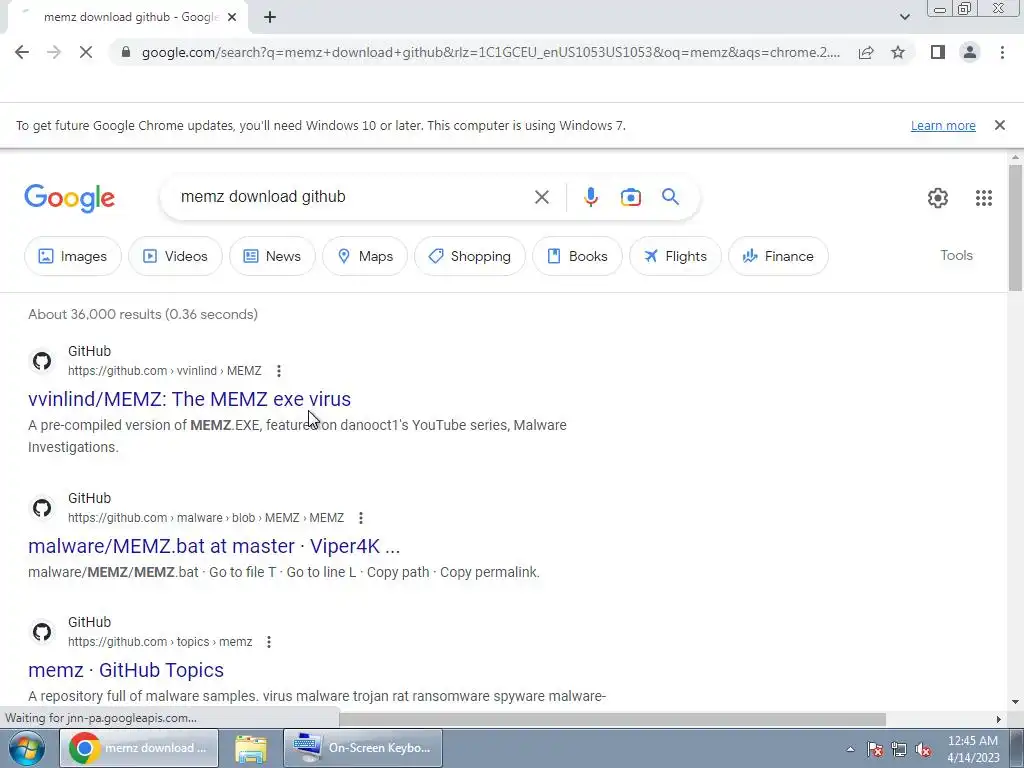Click GitHub favicon of vvinlind result
The height and width of the screenshot is (768, 1024).
coord(42,361)
